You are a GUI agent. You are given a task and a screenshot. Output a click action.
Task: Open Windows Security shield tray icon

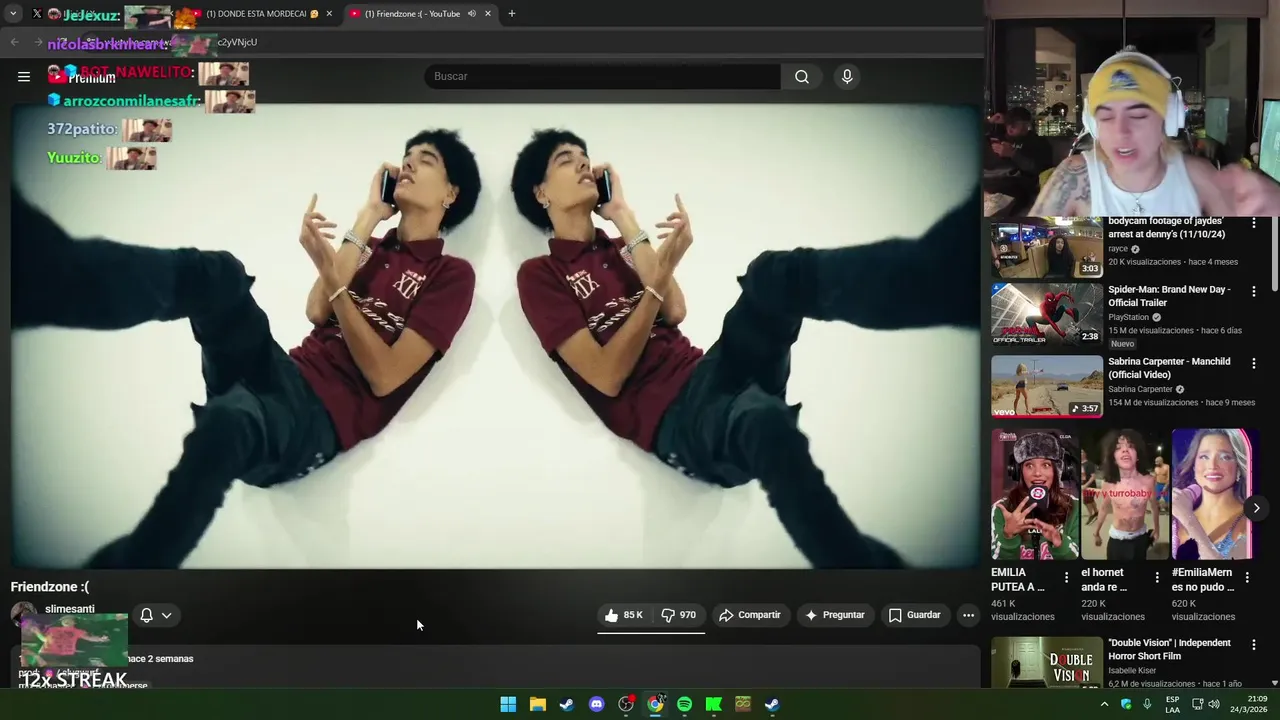point(1126,704)
